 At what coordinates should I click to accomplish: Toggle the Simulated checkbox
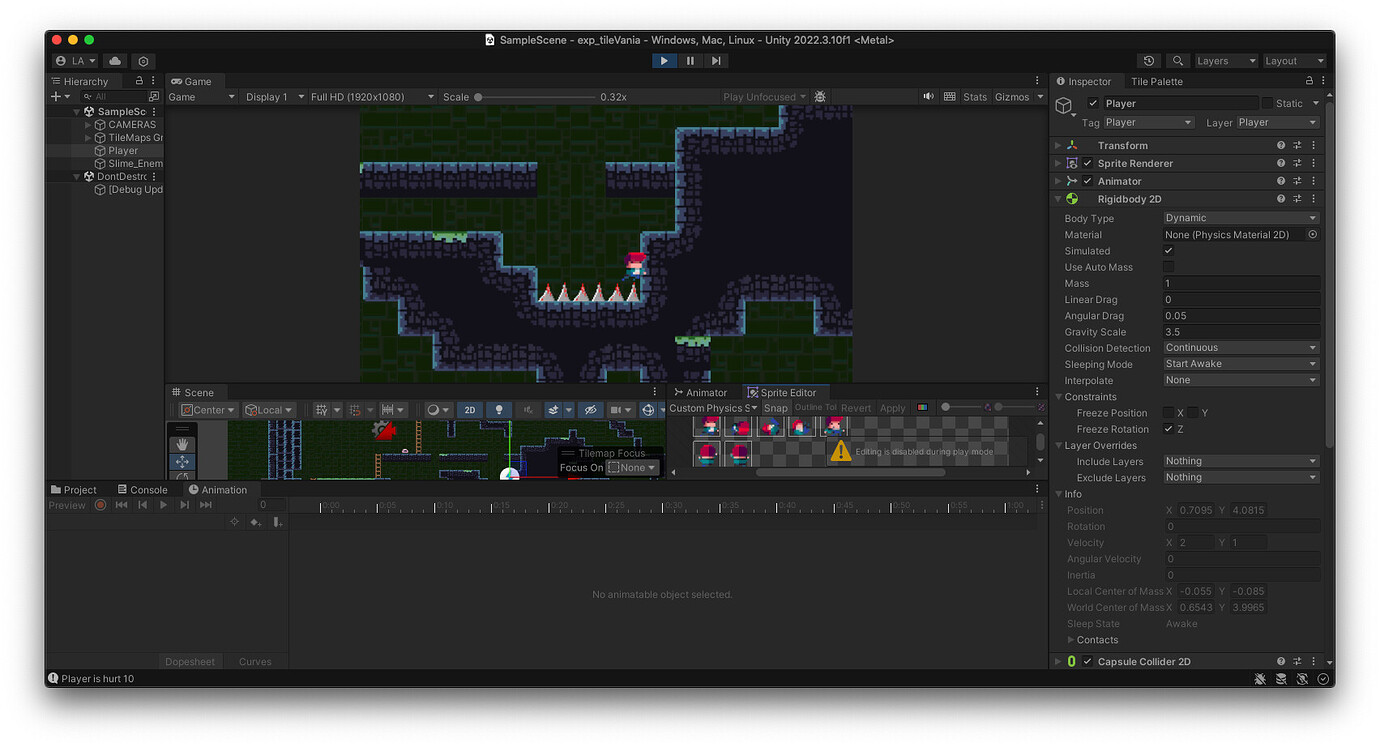(x=1168, y=251)
